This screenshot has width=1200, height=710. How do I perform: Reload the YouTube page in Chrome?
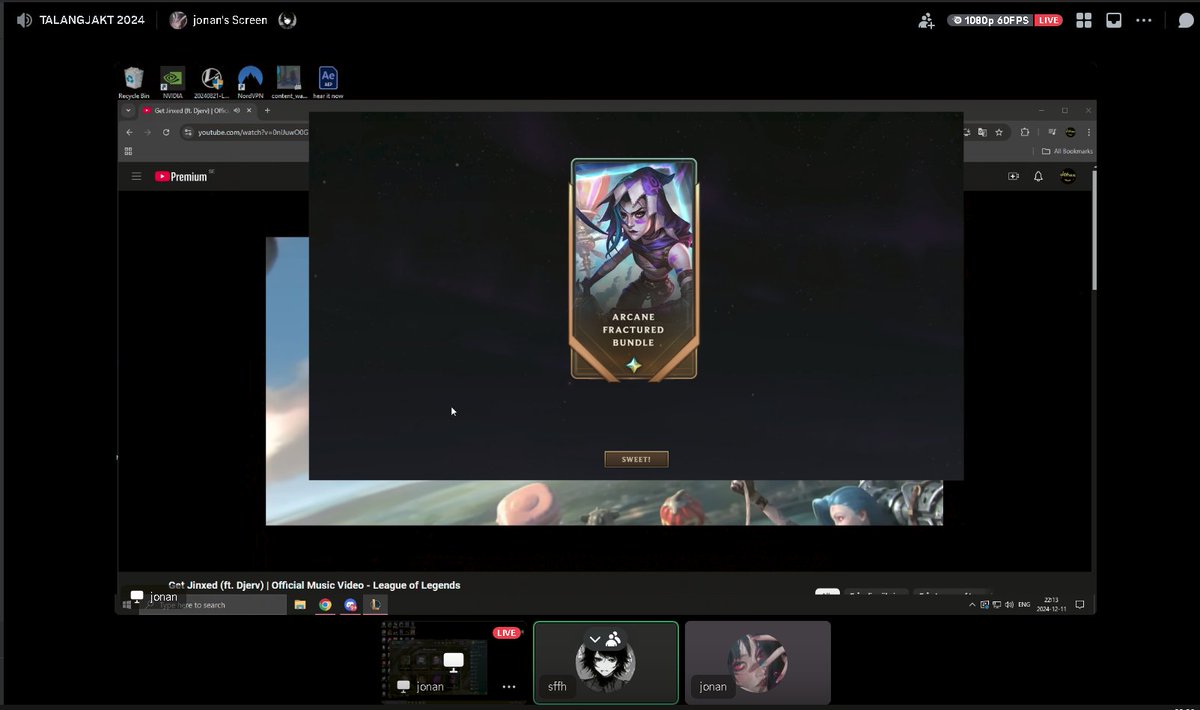166,132
